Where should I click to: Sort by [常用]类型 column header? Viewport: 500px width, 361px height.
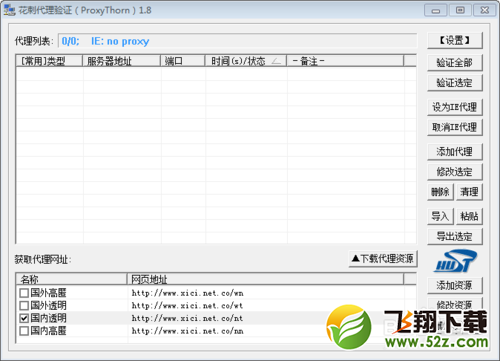[x=49, y=61]
